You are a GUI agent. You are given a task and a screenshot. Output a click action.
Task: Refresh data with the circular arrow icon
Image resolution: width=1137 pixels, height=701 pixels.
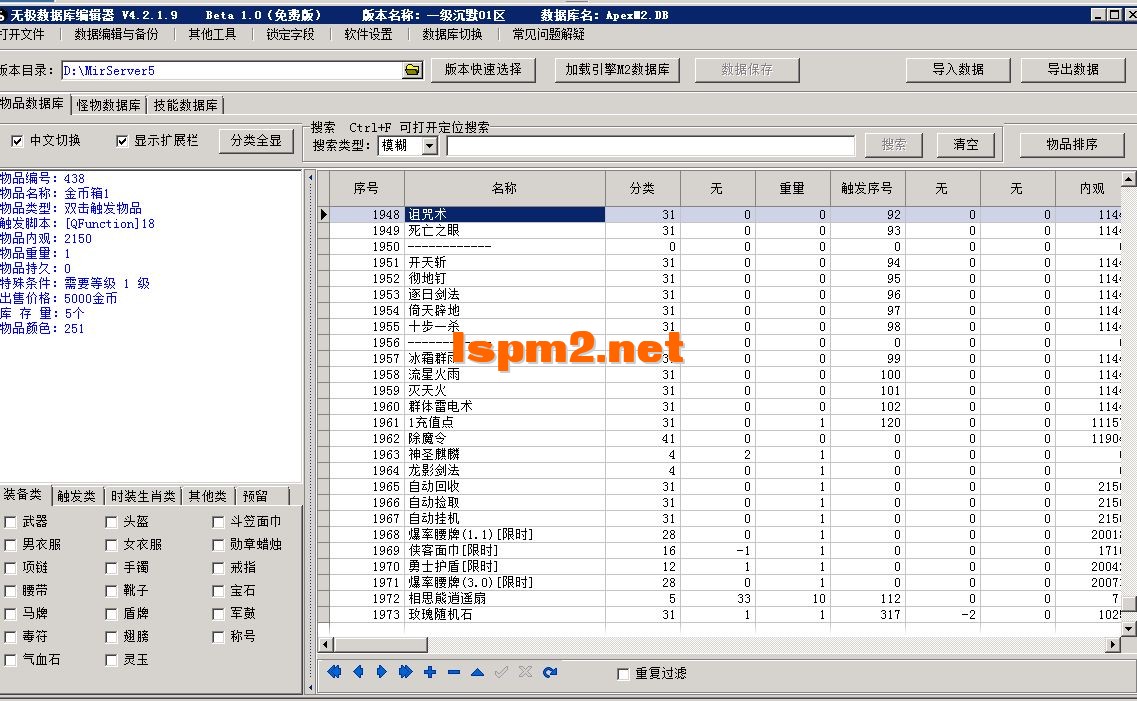(x=550, y=672)
